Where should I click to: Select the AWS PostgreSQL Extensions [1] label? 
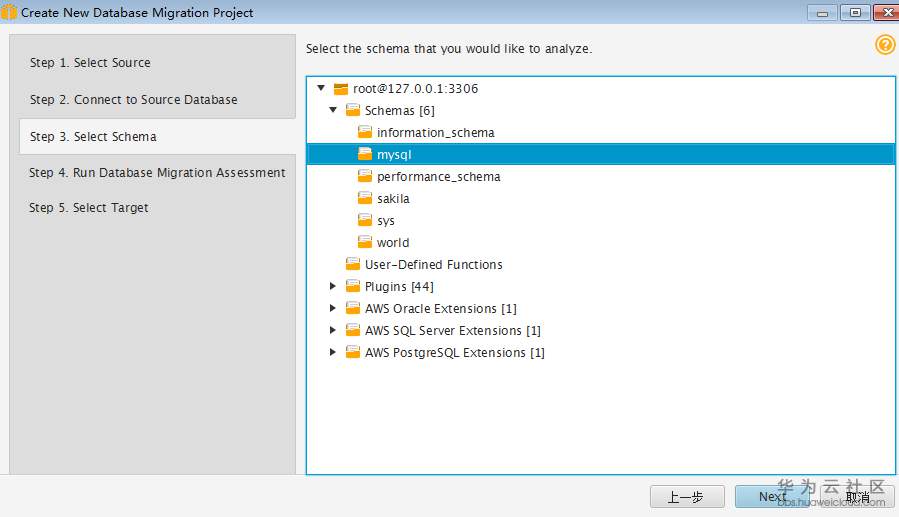[455, 352]
